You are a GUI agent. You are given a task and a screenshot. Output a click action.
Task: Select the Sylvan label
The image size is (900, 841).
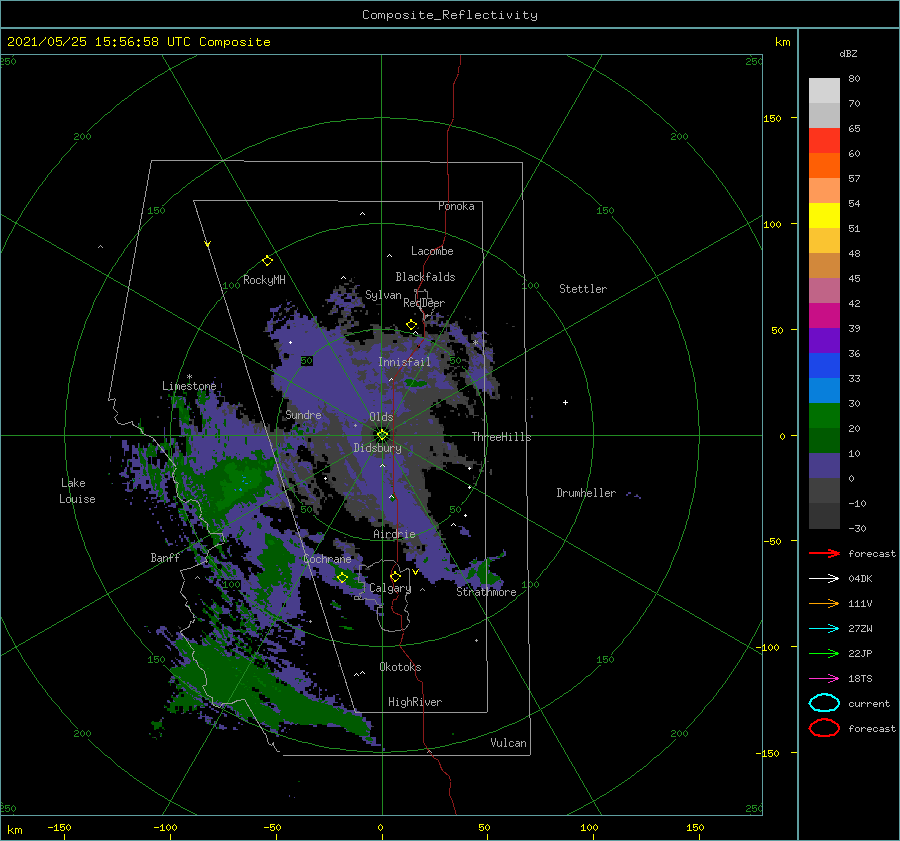383,295
